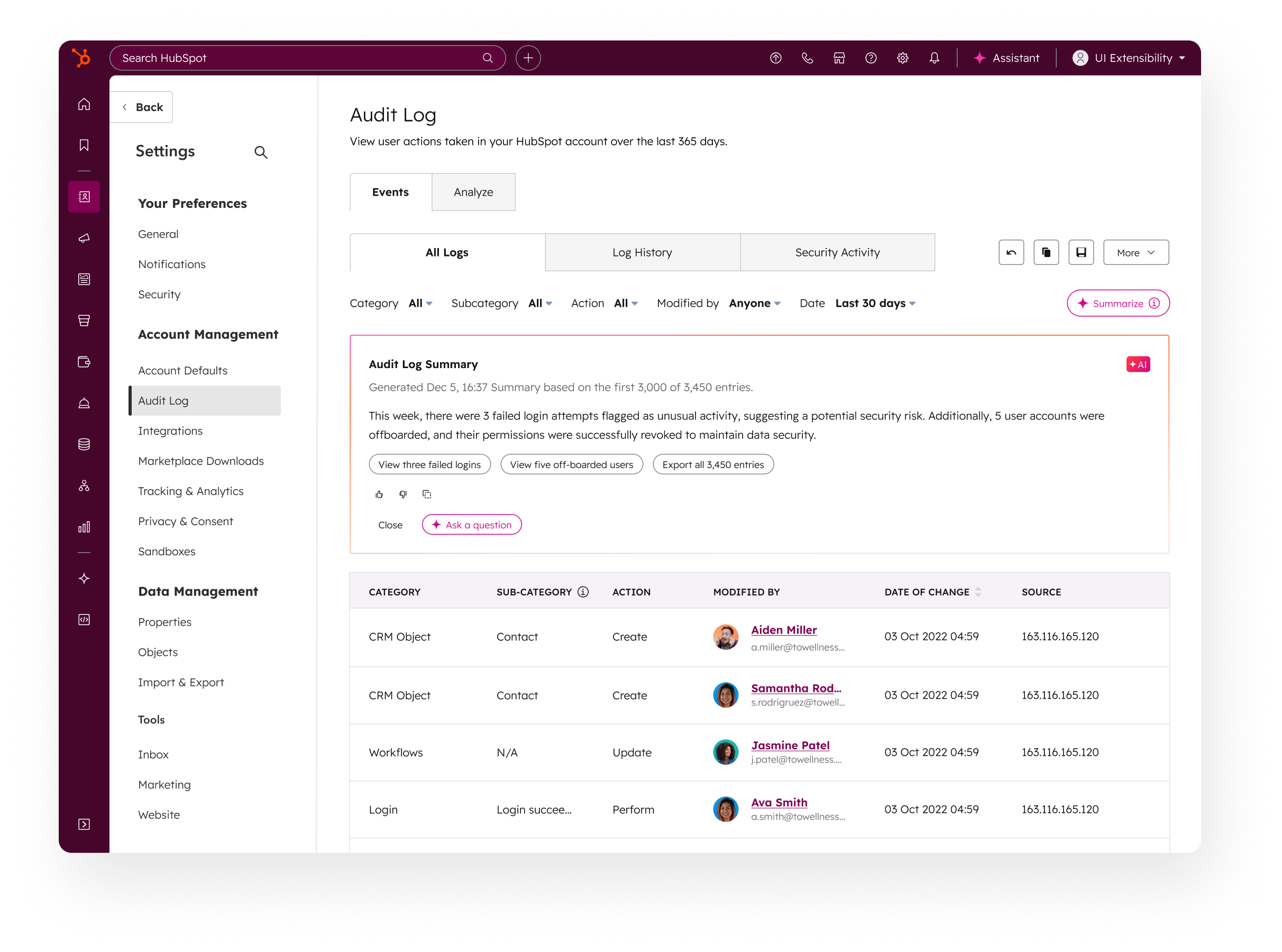The width and height of the screenshot is (1282, 952).
Task: Expand the More actions dropdown
Action: click(x=1136, y=252)
